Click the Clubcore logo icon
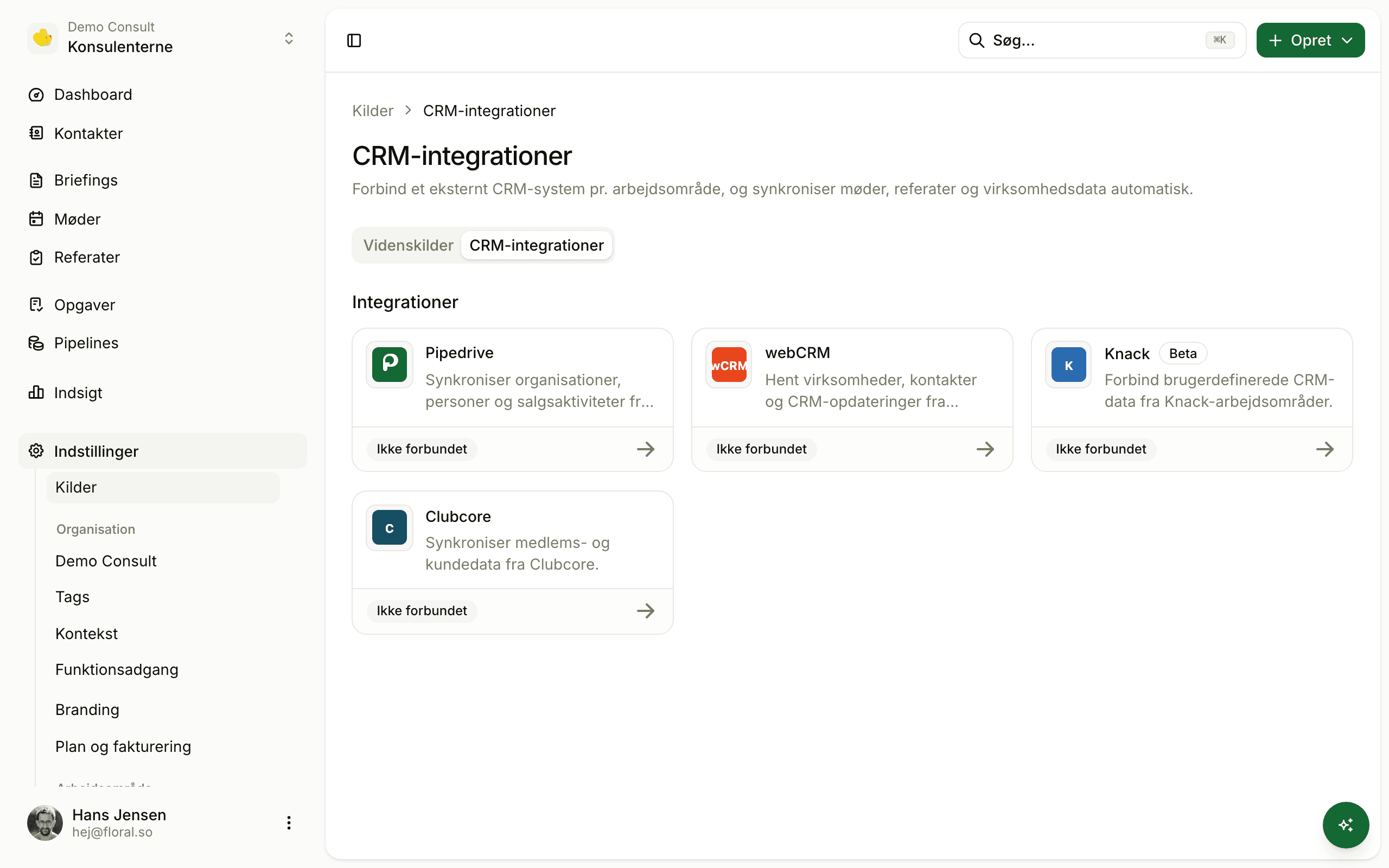This screenshot has height=868, width=1389. 389,527
